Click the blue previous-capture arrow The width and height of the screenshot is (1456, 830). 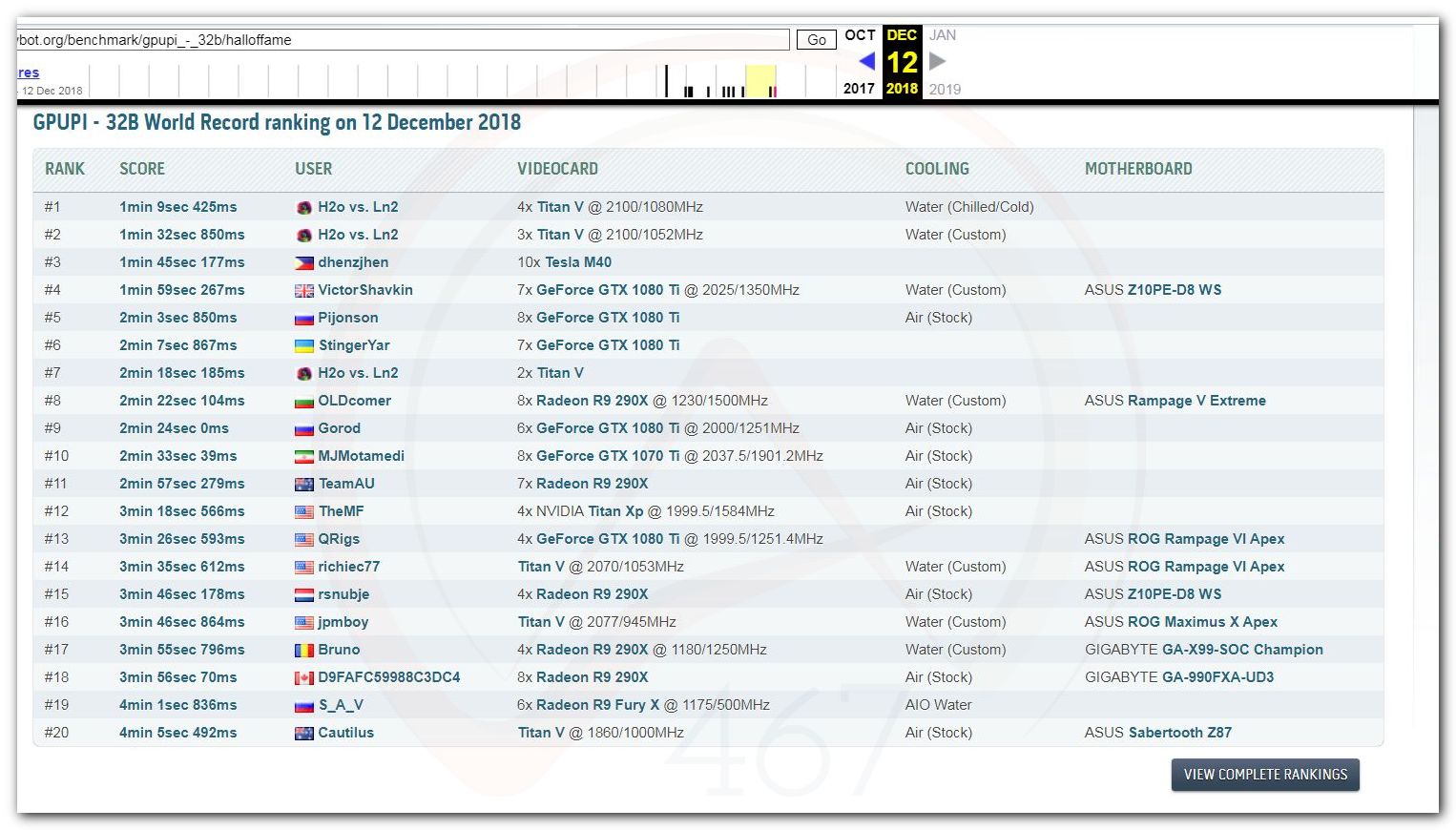tap(866, 61)
